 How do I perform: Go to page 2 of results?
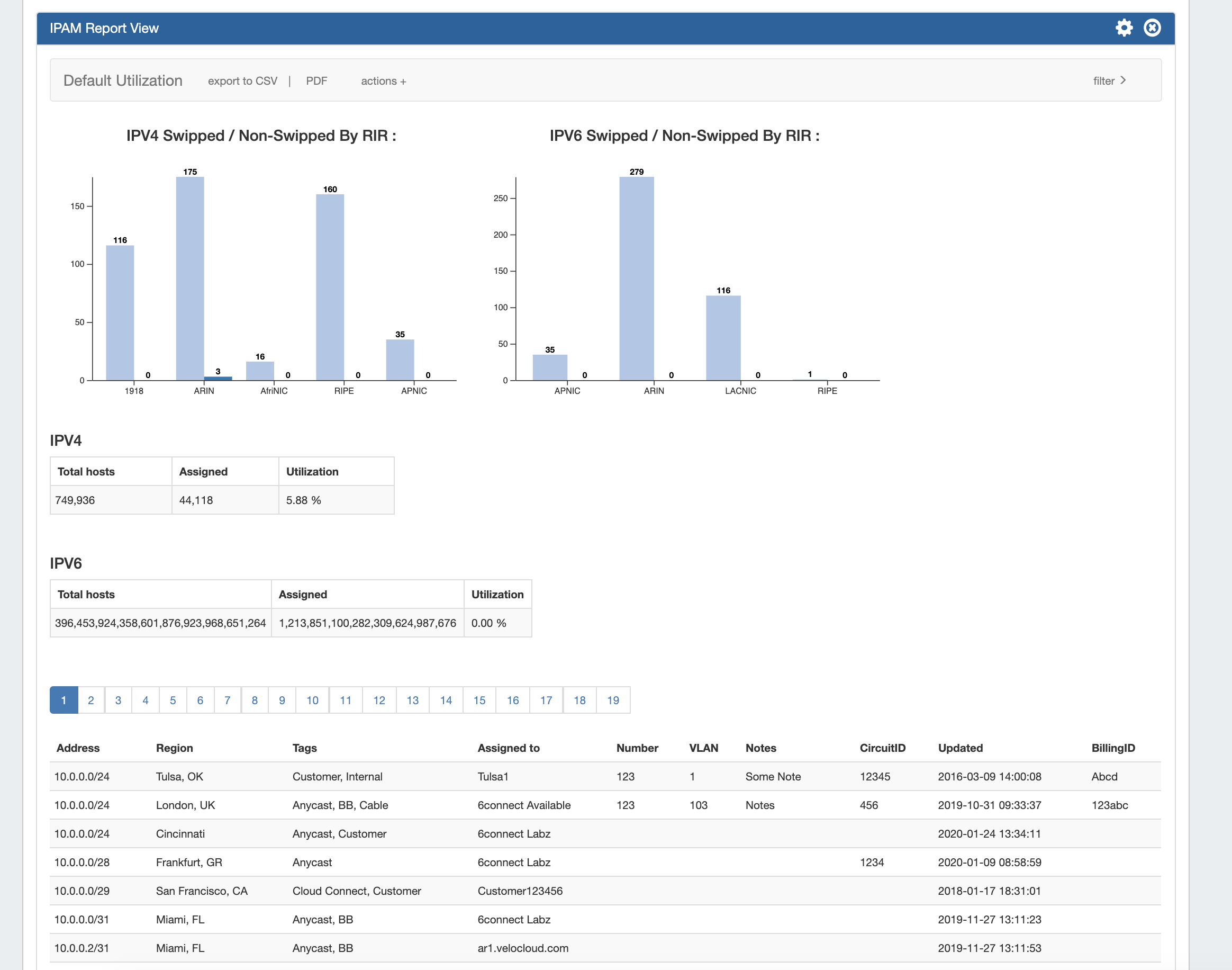91,699
